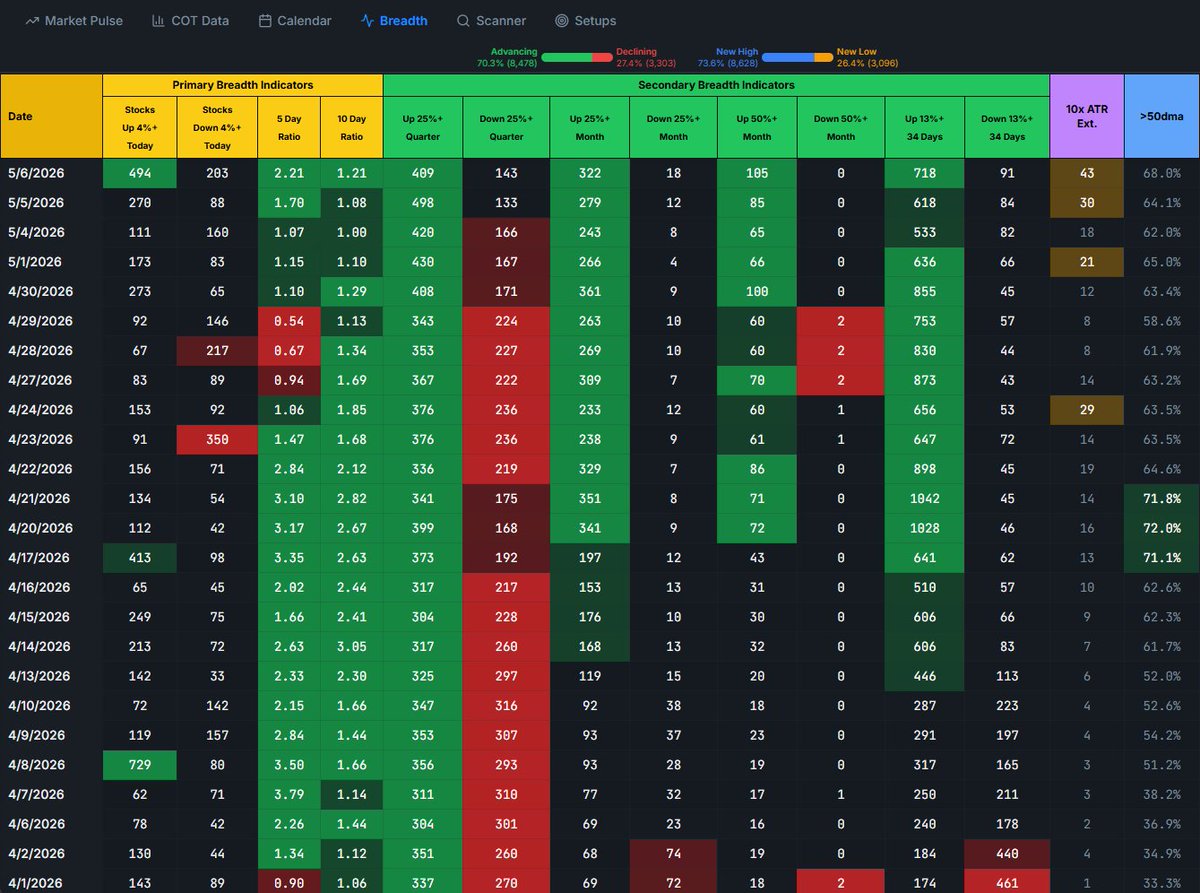The image size is (1200, 893).
Task: Click the Advancing 70.3% label
Action: click(x=507, y=57)
